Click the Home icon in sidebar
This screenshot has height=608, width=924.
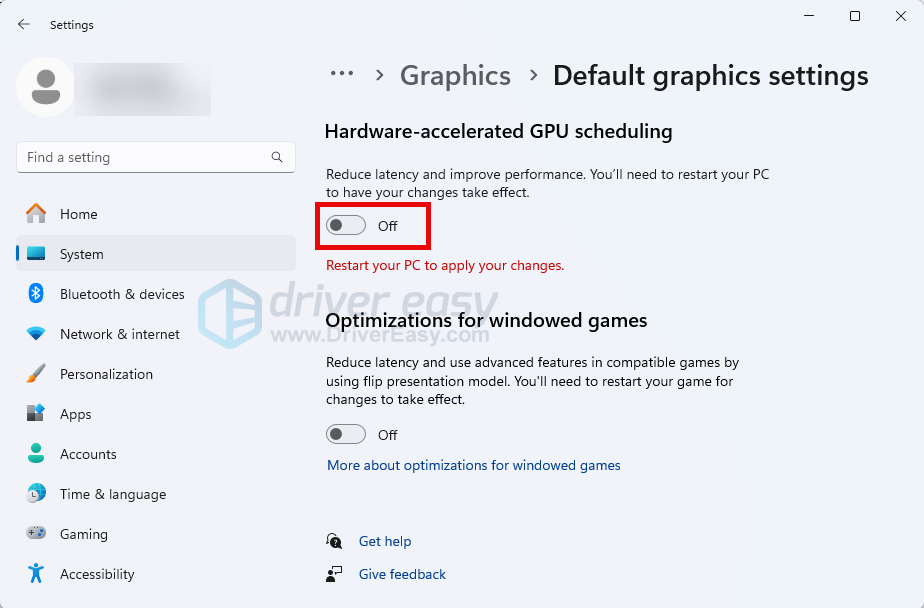tap(36, 214)
